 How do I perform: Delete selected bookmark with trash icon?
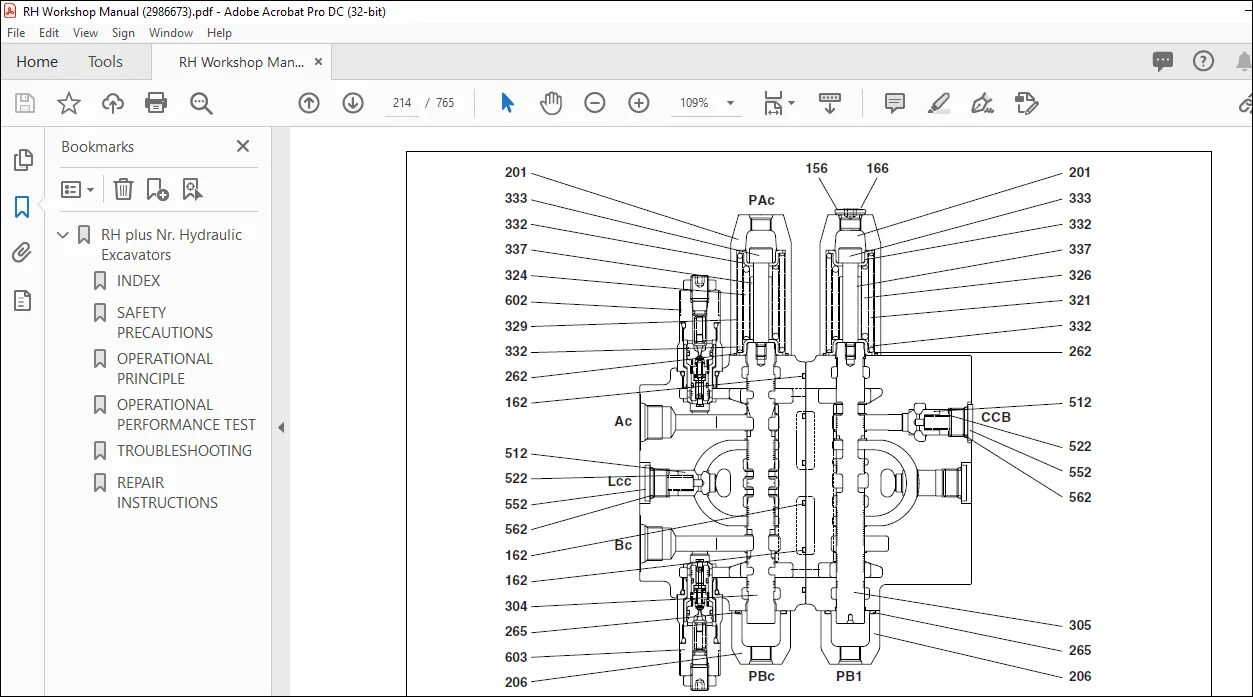point(122,189)
